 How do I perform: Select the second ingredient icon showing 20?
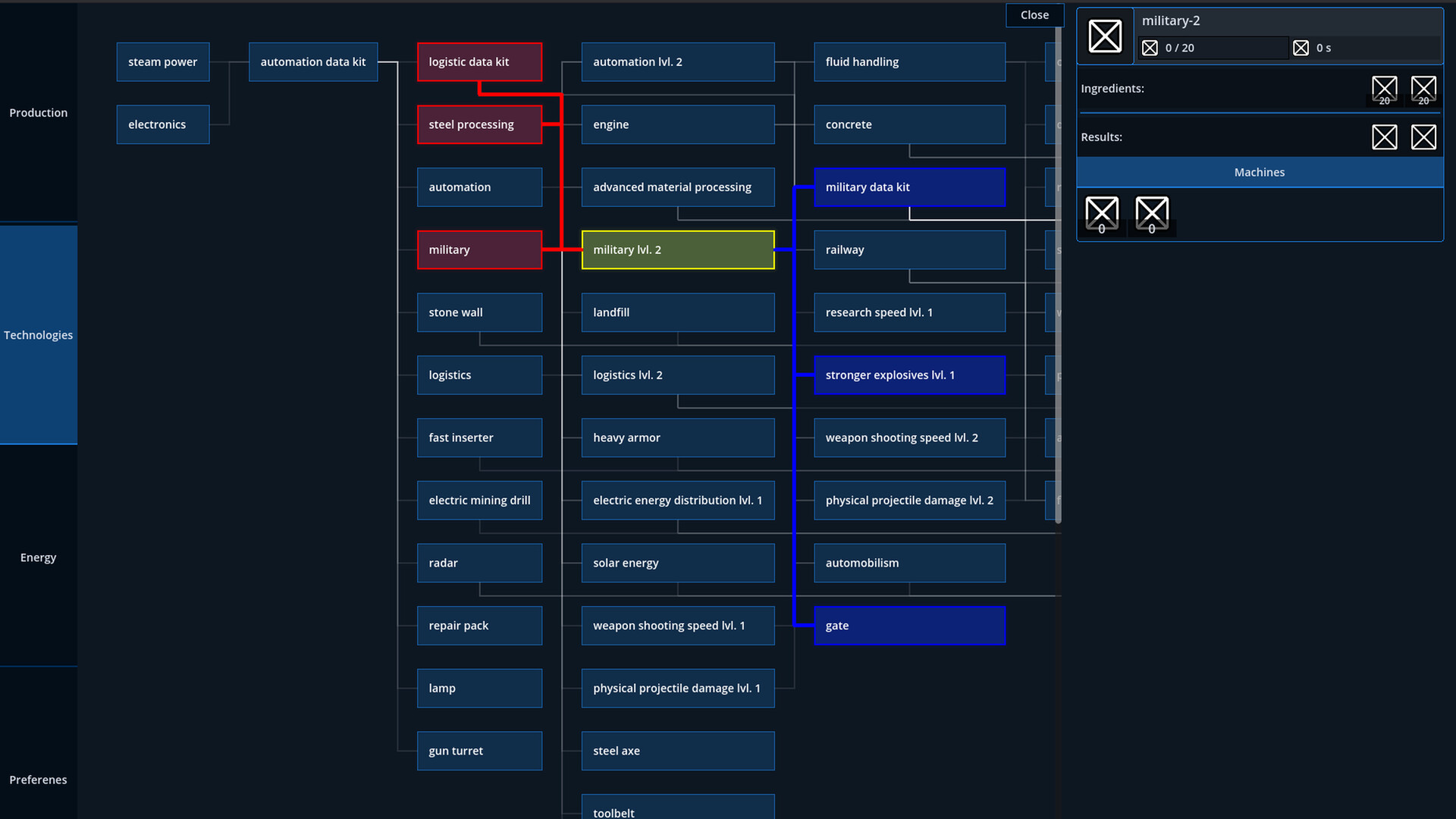click(1423, 88)
